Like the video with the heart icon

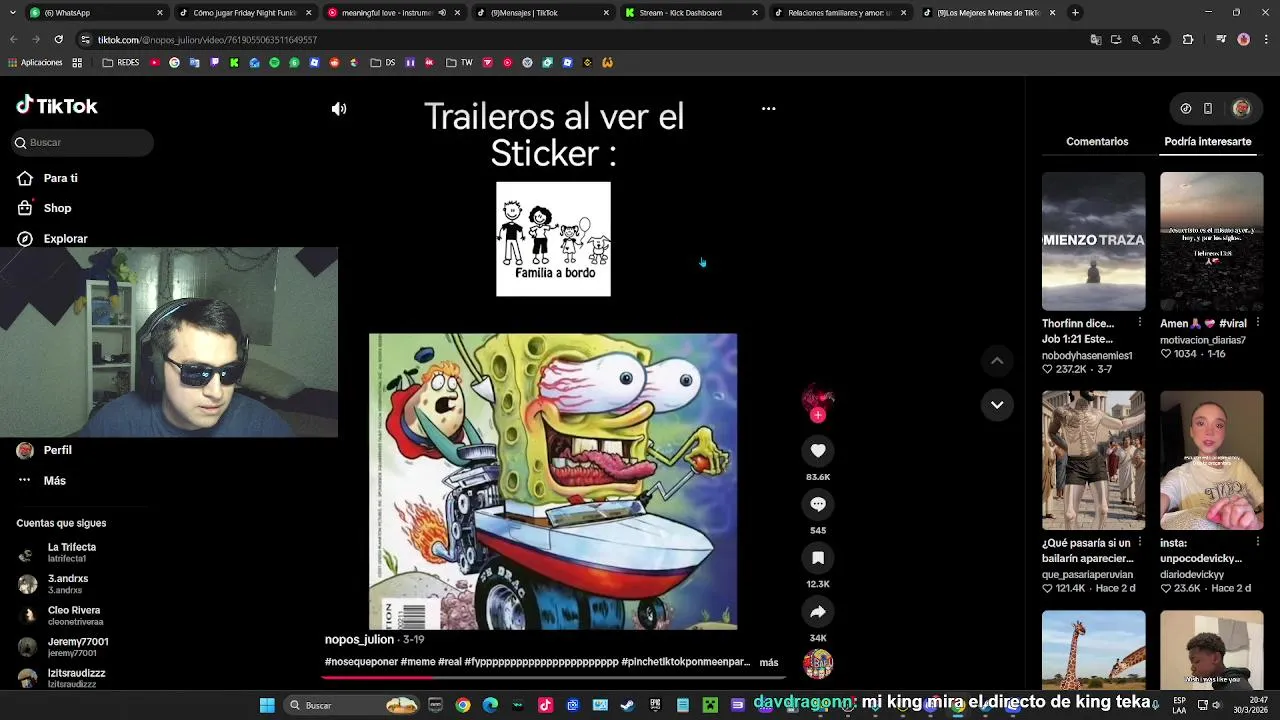pos(818,451)
